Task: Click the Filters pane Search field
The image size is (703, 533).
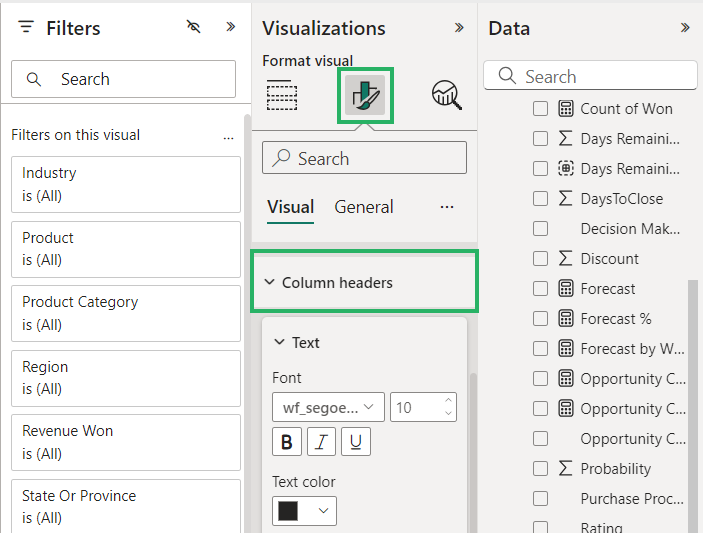Action: (x=123, y=79)
